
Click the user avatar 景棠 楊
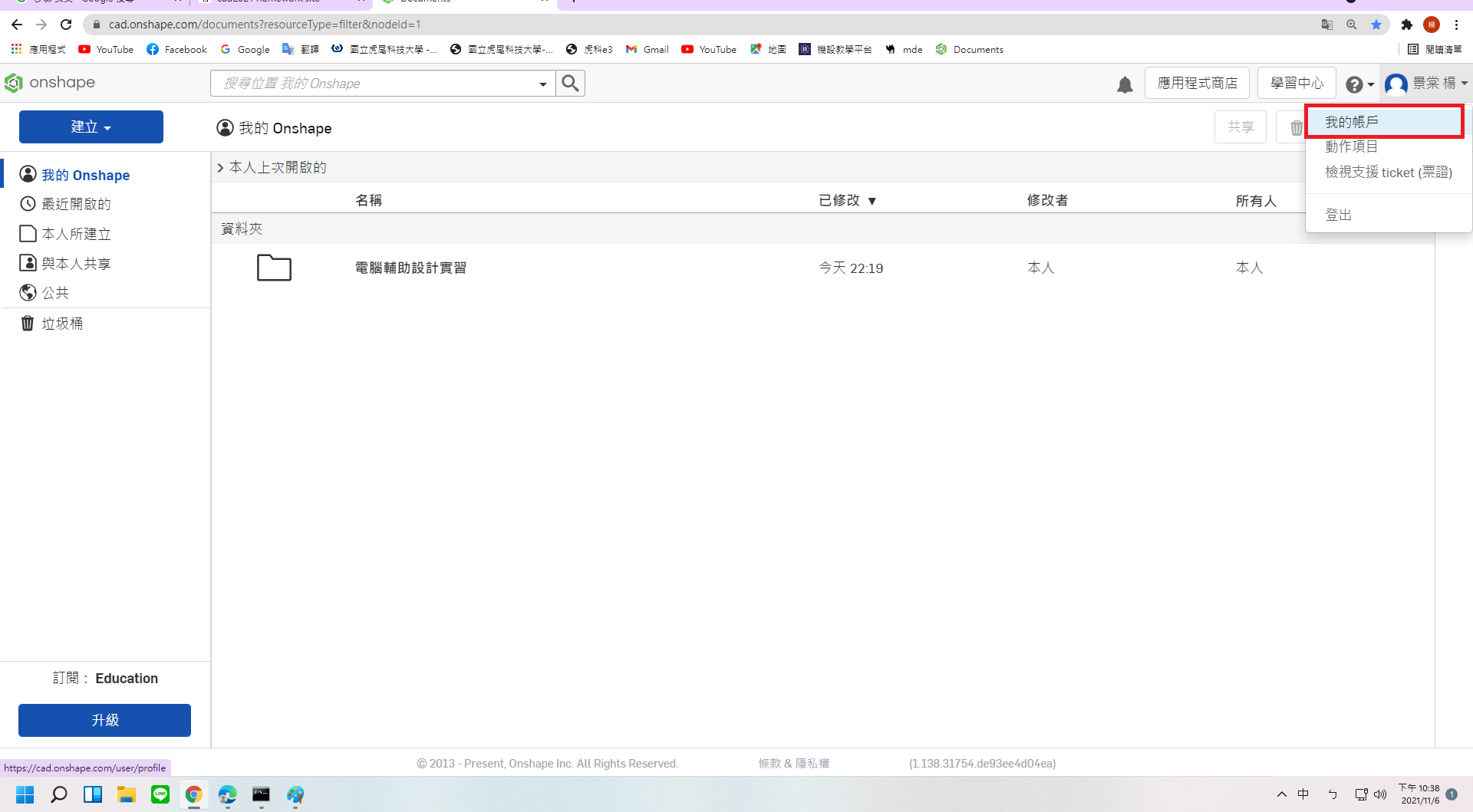(x=1396, y=84)
